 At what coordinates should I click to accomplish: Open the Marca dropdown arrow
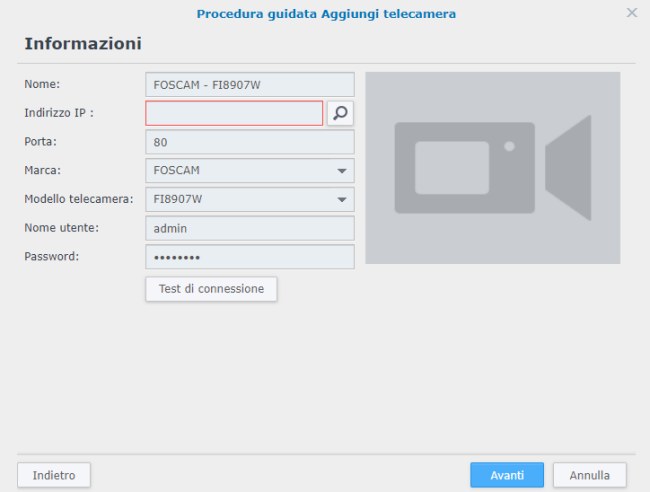(x=342, y=171)
